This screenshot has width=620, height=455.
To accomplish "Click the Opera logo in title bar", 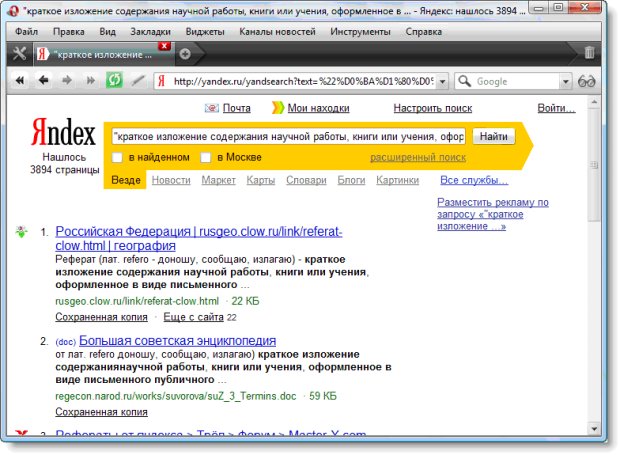I will pyautogui.click(x=13, y=11).
